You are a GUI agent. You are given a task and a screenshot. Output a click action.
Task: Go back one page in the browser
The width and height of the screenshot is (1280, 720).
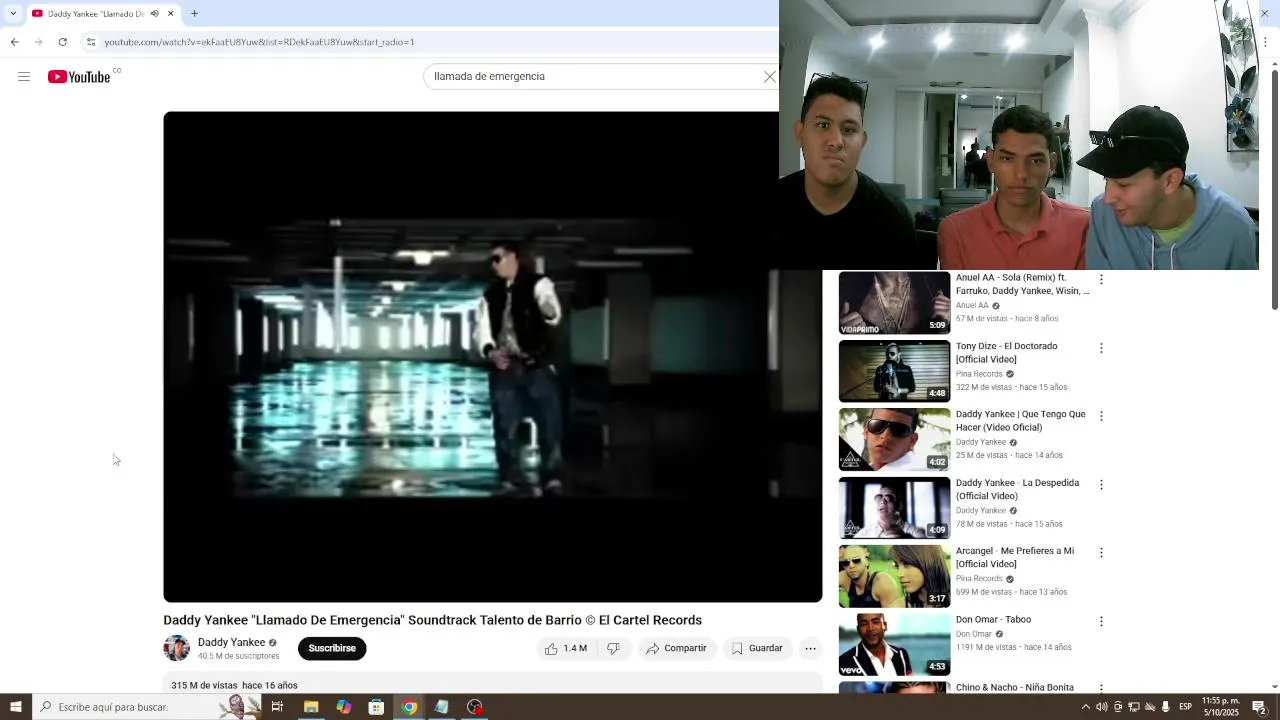point(14,42)
